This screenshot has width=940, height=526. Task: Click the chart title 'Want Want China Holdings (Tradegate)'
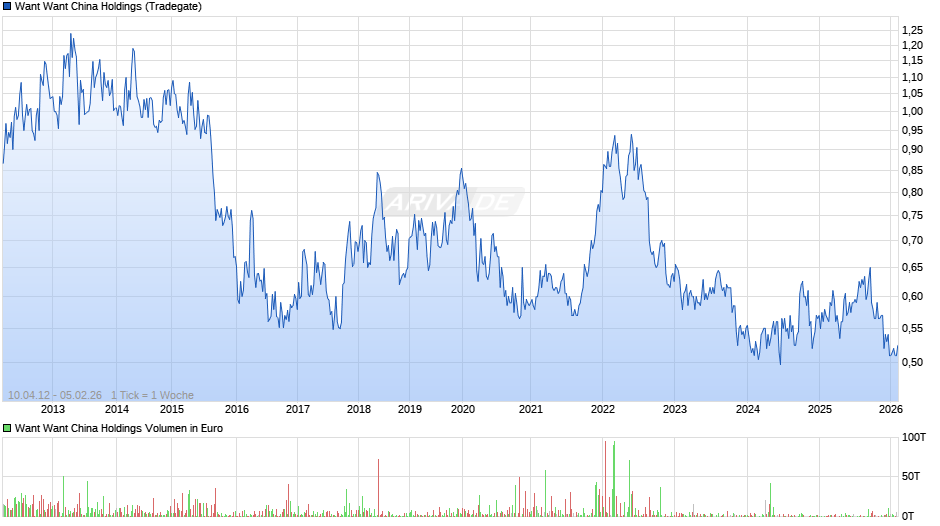tap(109, 7)
